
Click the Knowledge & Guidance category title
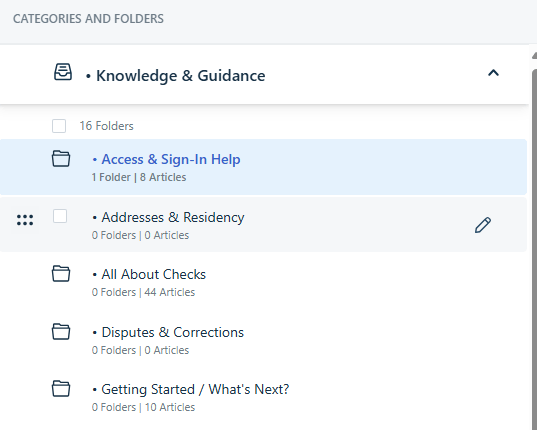pyautogui.click(x=180, y=76)
